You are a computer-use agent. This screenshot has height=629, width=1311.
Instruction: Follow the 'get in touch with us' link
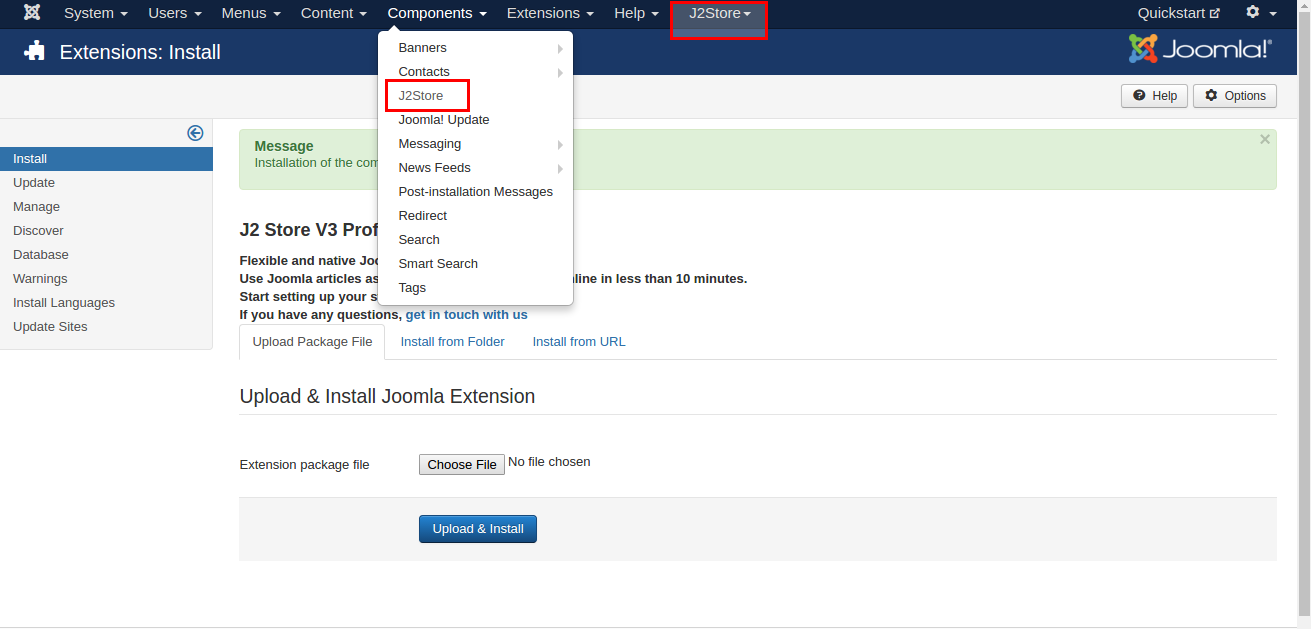466,314
